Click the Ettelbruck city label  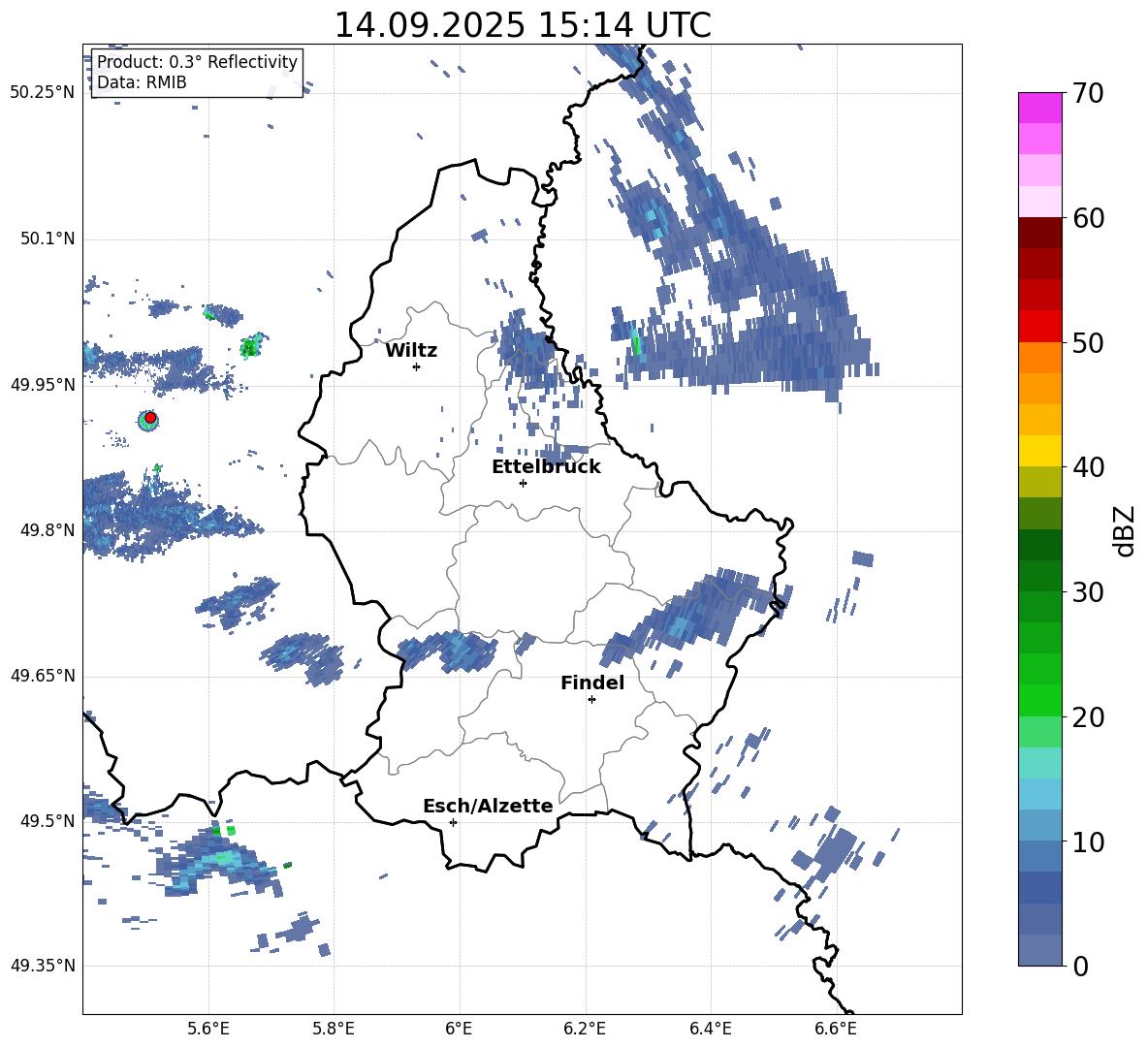(x=546, y=467)
